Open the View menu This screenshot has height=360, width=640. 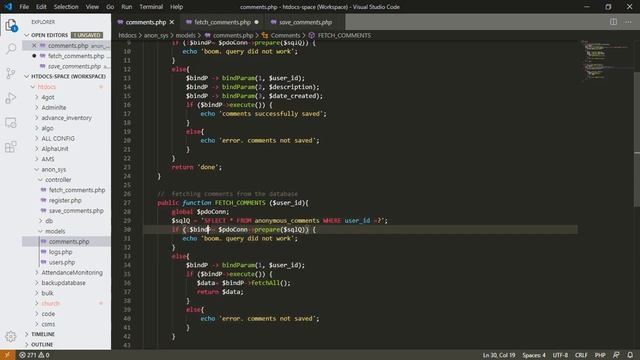(x=92, y=7)
